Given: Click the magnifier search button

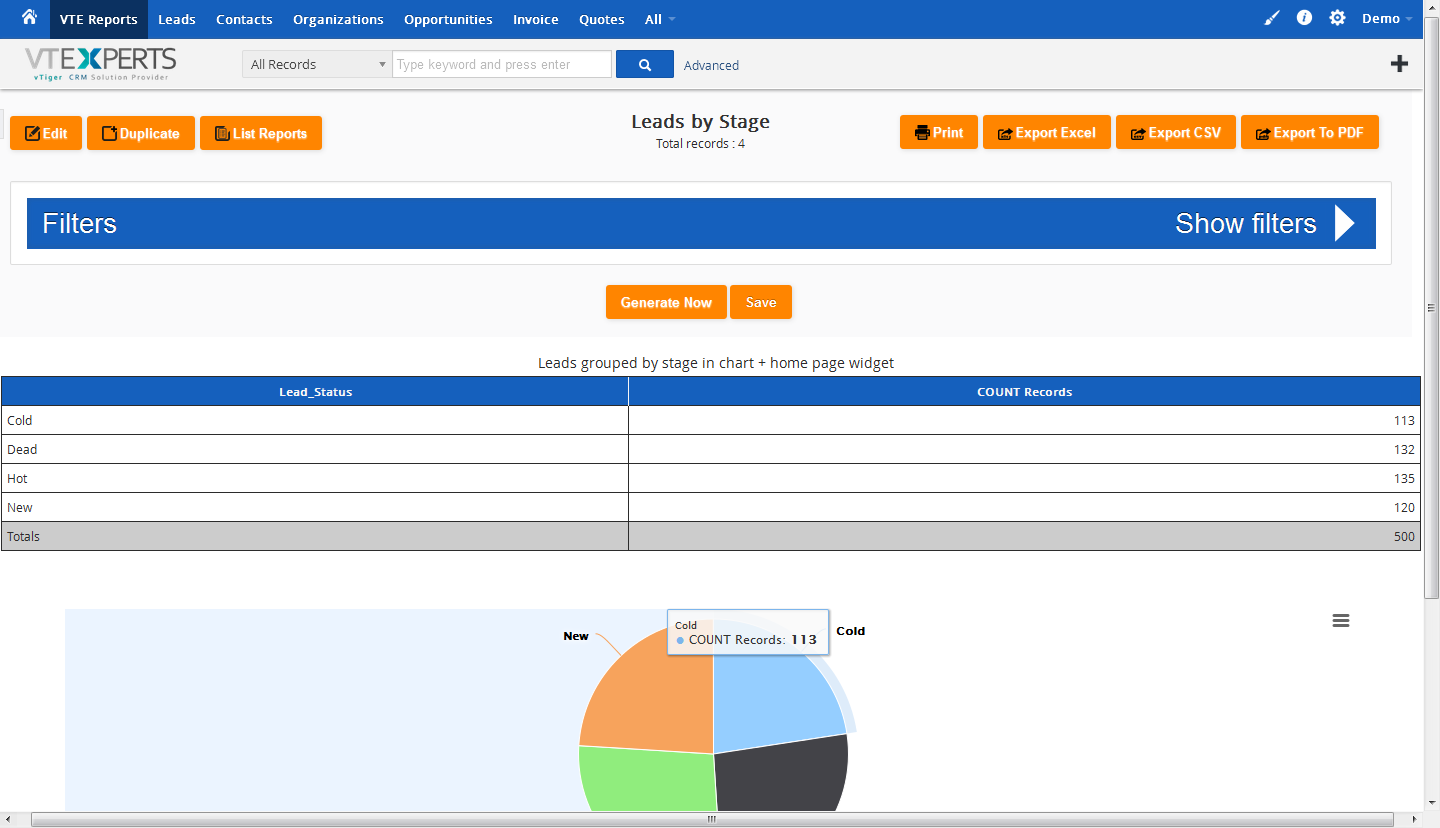Looking at the screenshot, I should (x=645, y=64).
